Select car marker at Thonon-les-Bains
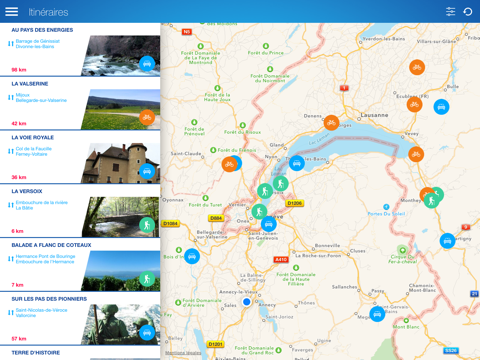The image size is (480, 360). pos(297,163)
